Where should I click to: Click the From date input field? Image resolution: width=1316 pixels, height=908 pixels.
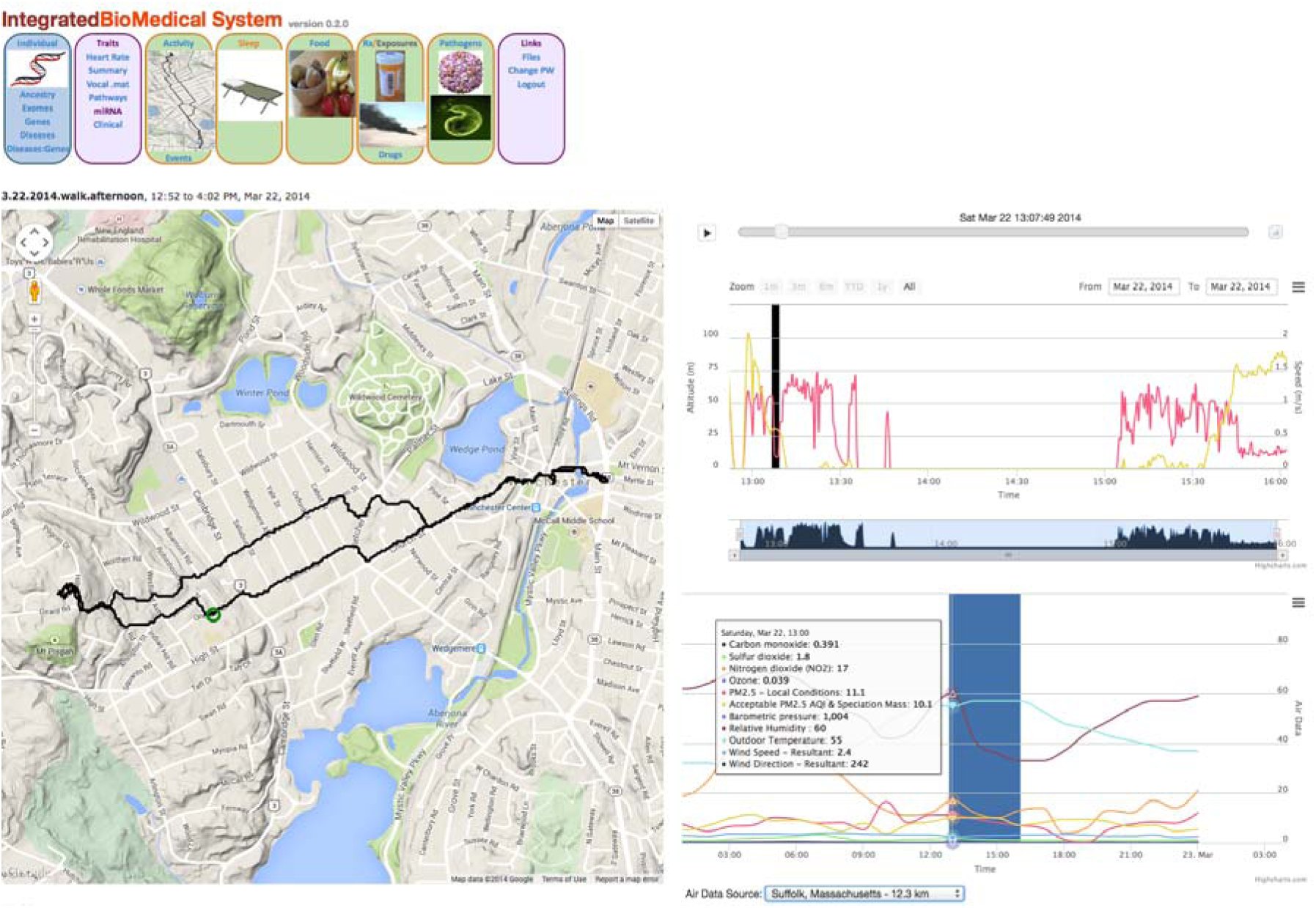click(1142, 287)
